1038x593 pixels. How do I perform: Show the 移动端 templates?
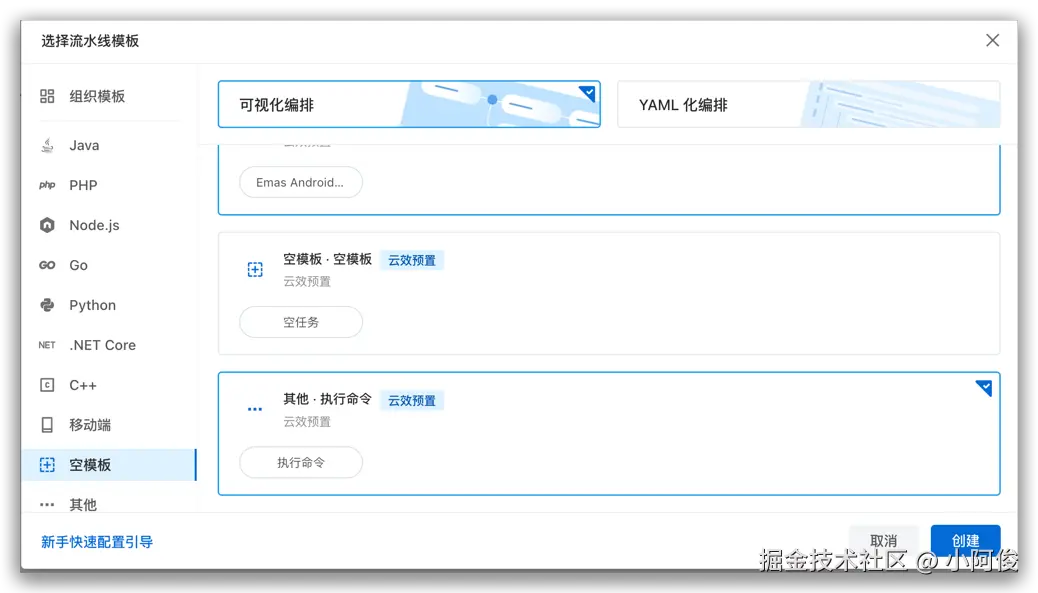(109, 425)
